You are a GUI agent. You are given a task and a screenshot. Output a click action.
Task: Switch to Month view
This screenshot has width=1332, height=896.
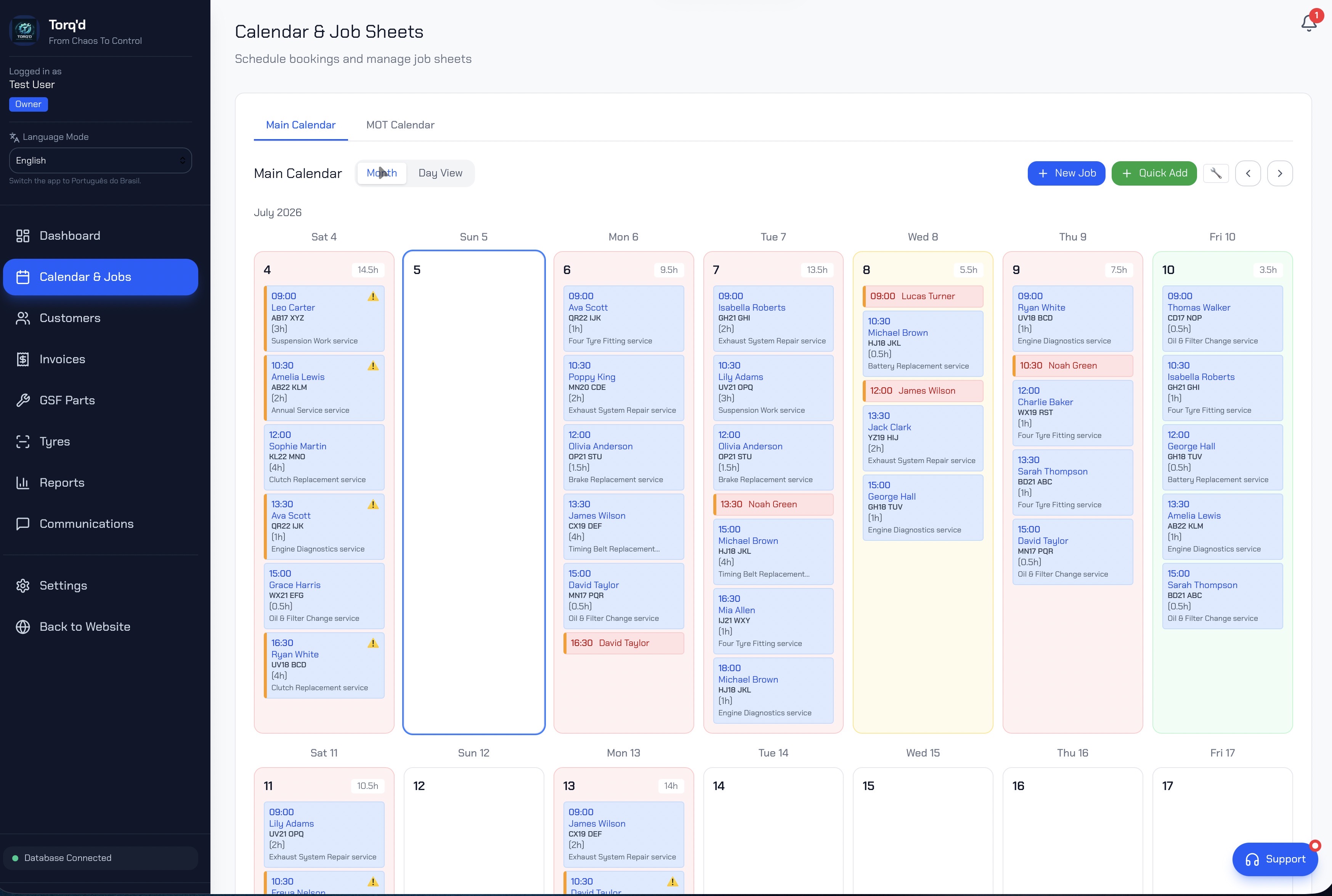point(382,173)
